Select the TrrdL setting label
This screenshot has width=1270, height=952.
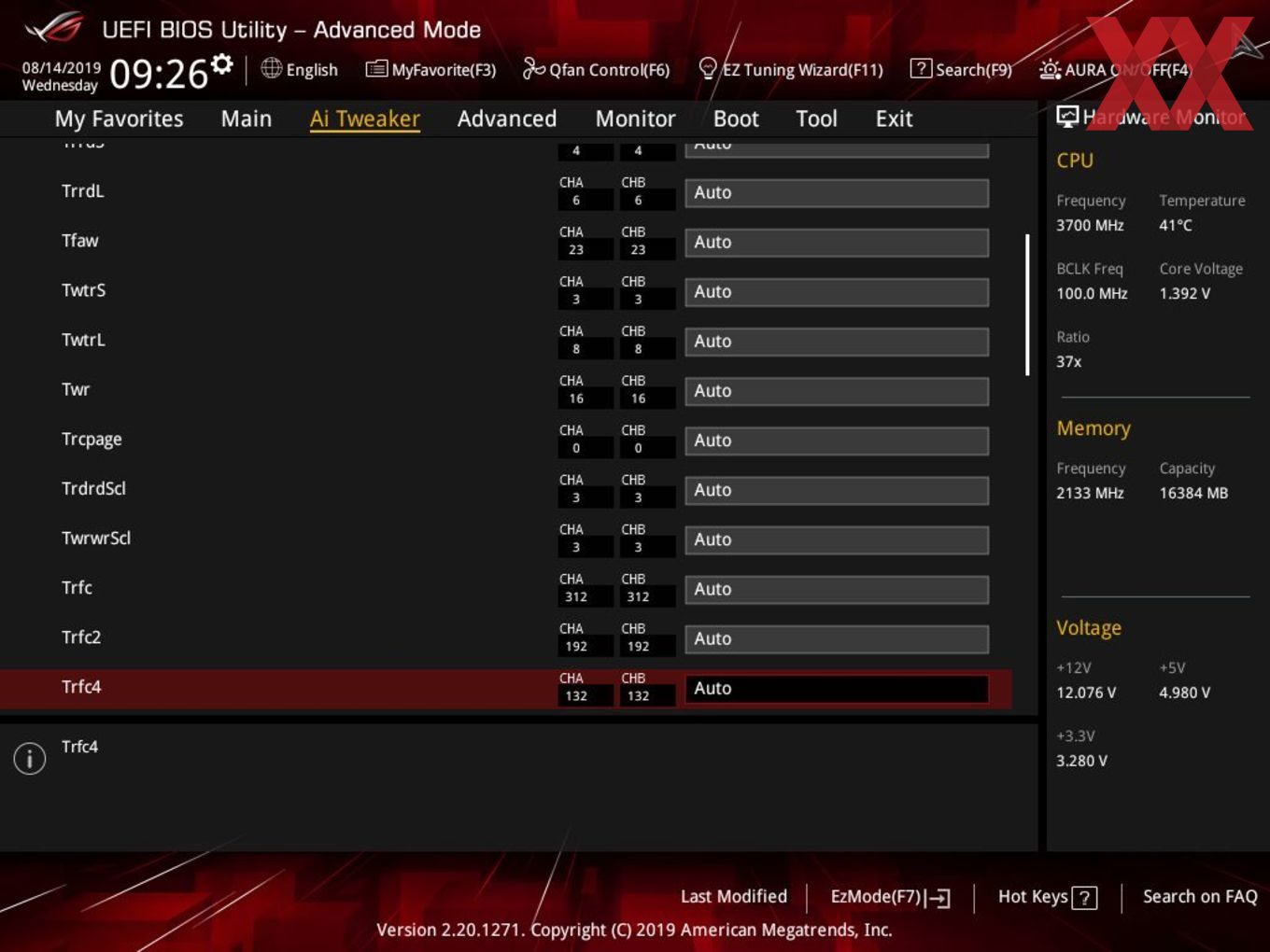pyautogui.click(x=83, y=191)
